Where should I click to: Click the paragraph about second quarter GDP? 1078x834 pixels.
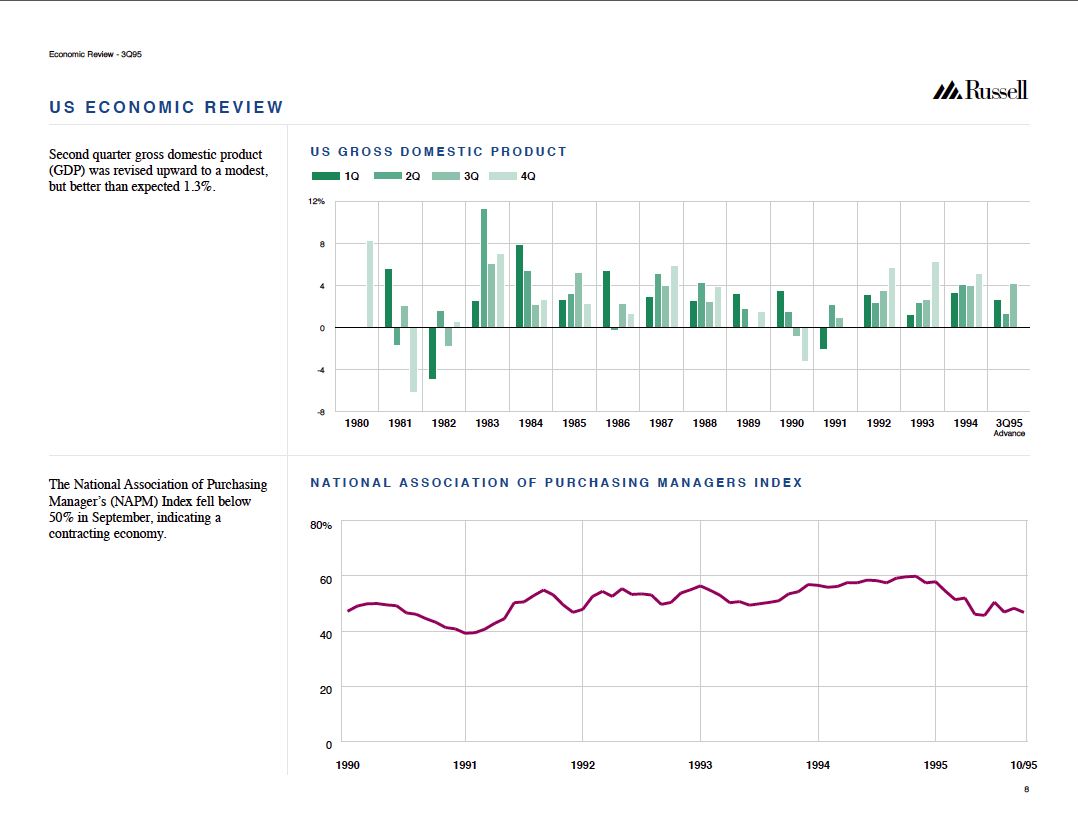point(156,171)
